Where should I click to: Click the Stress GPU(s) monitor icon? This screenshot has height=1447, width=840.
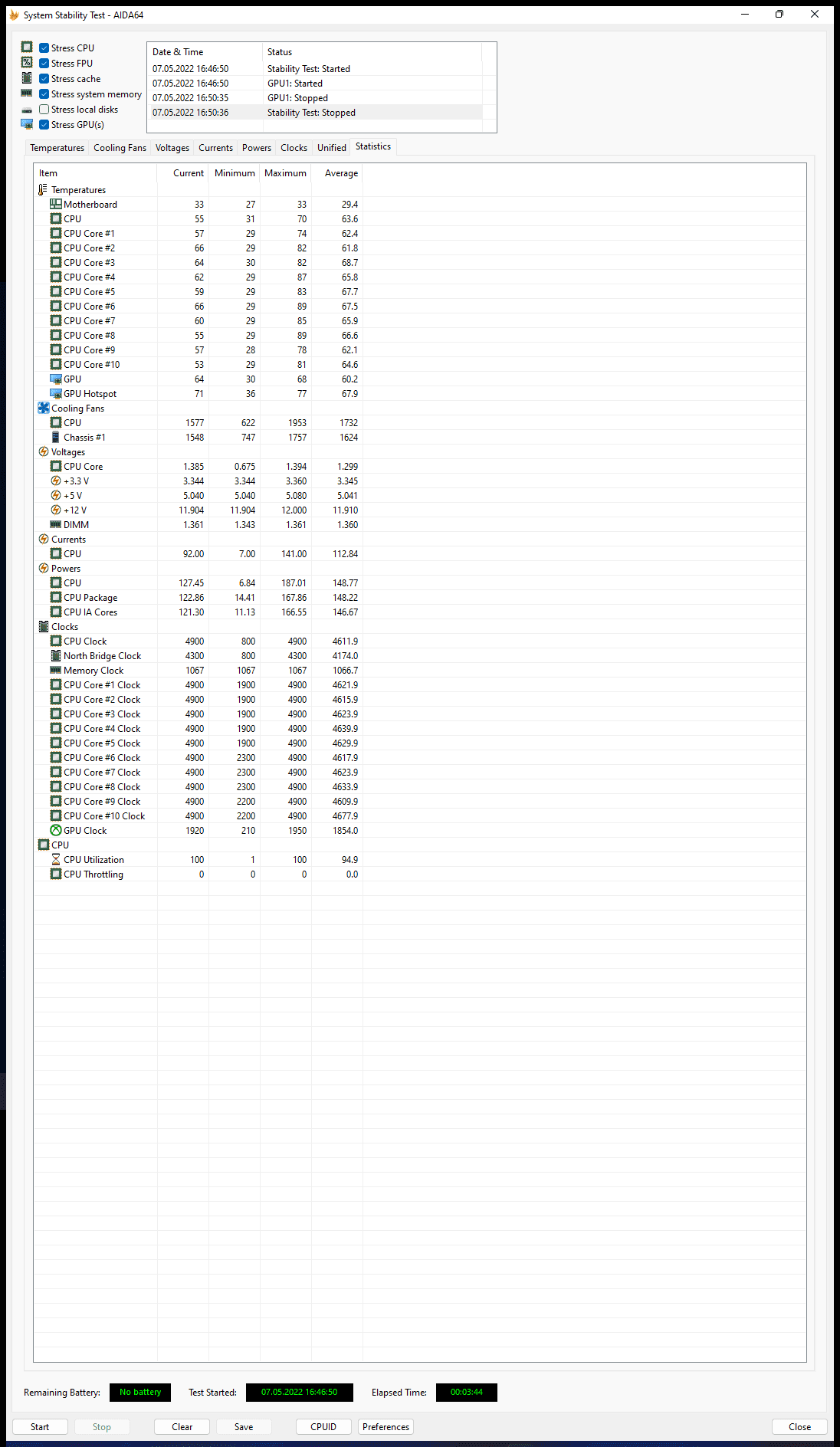coord(27,124)
